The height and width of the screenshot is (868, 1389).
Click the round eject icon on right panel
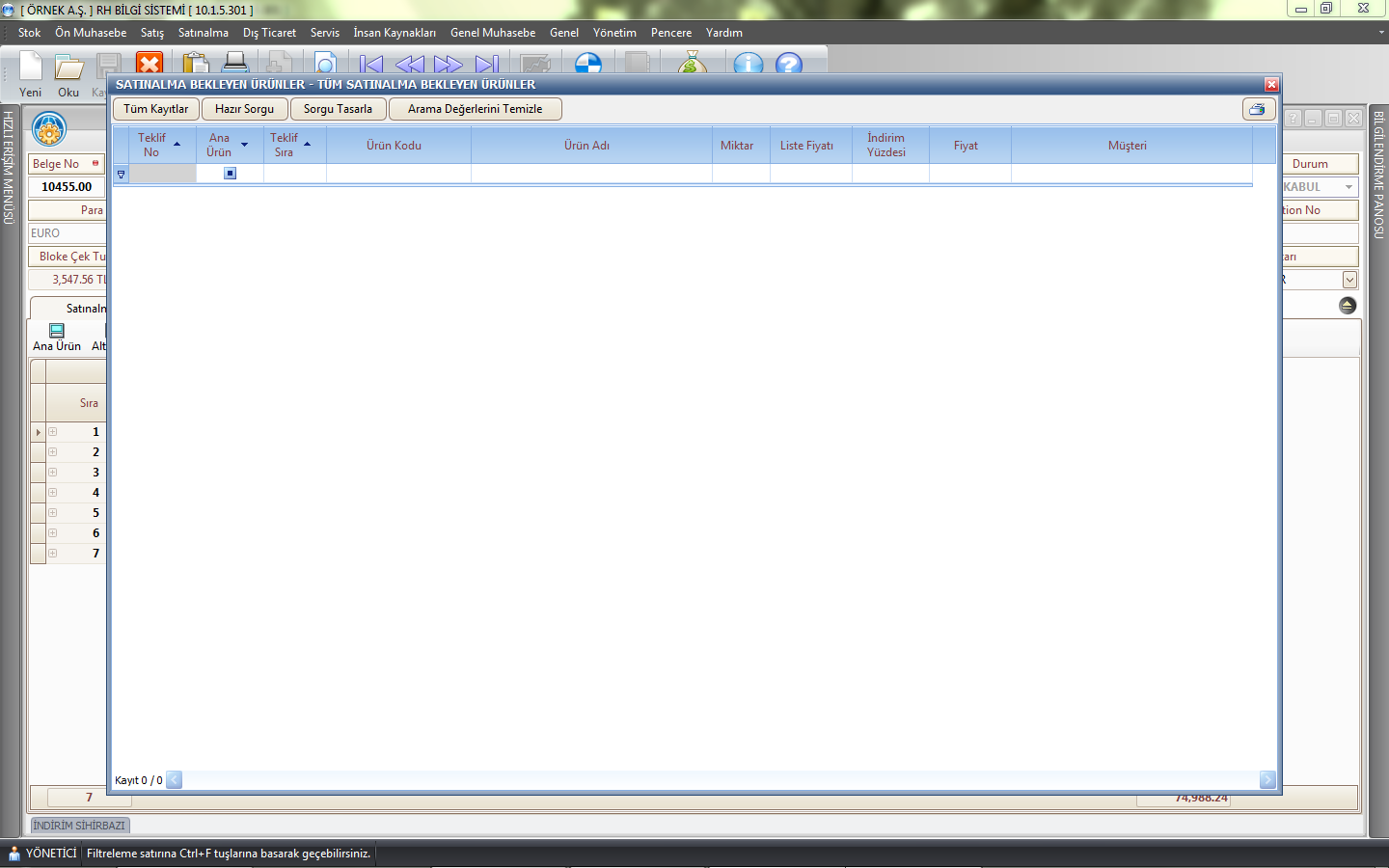1348,306
